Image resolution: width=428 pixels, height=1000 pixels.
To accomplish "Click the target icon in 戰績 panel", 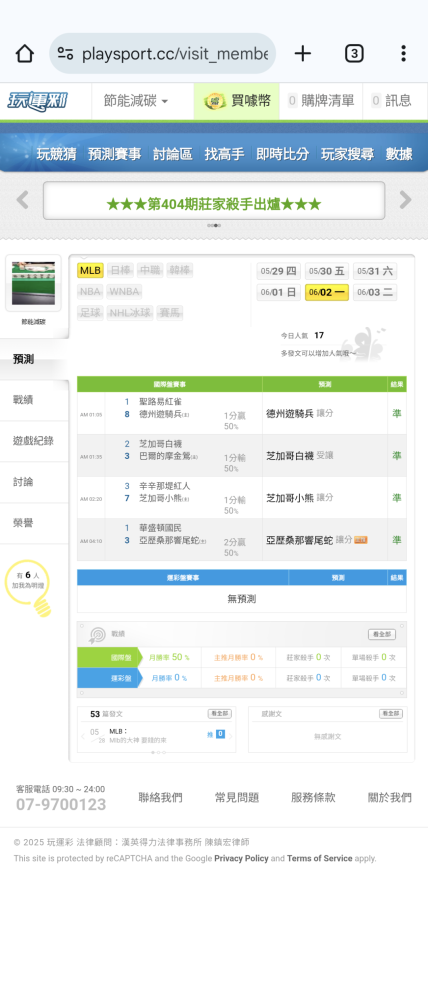I will (x=97, y=635).
